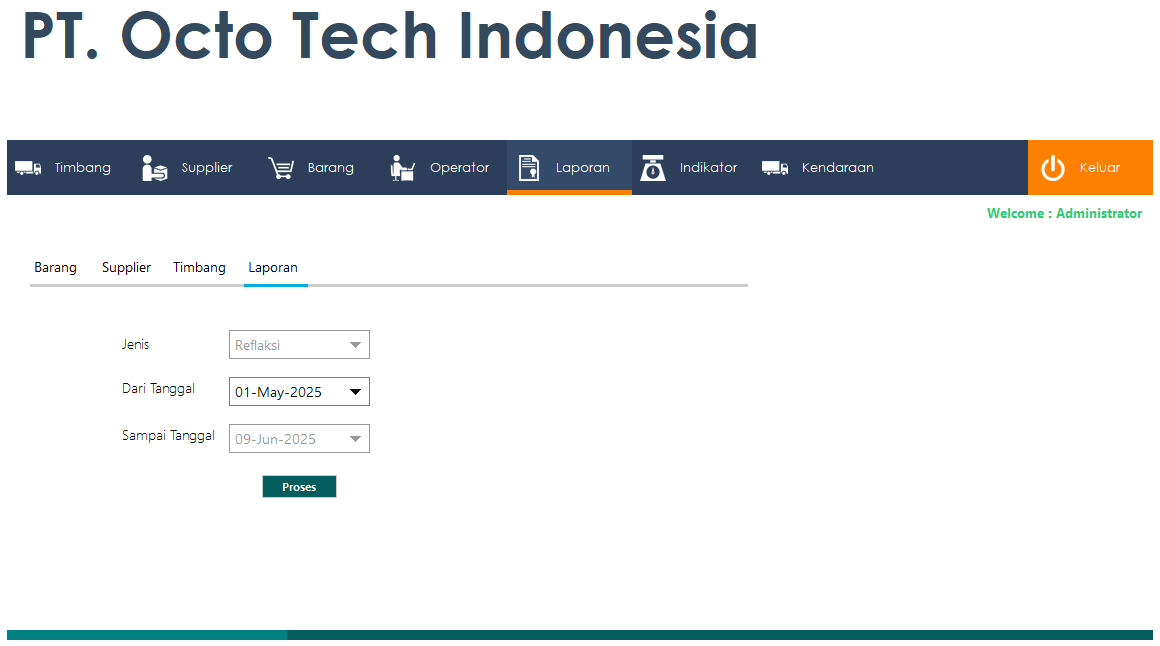Click the Dari Tanggal field label
The width and height of the screenshot is (1160, 646).
tap(158, 388)
